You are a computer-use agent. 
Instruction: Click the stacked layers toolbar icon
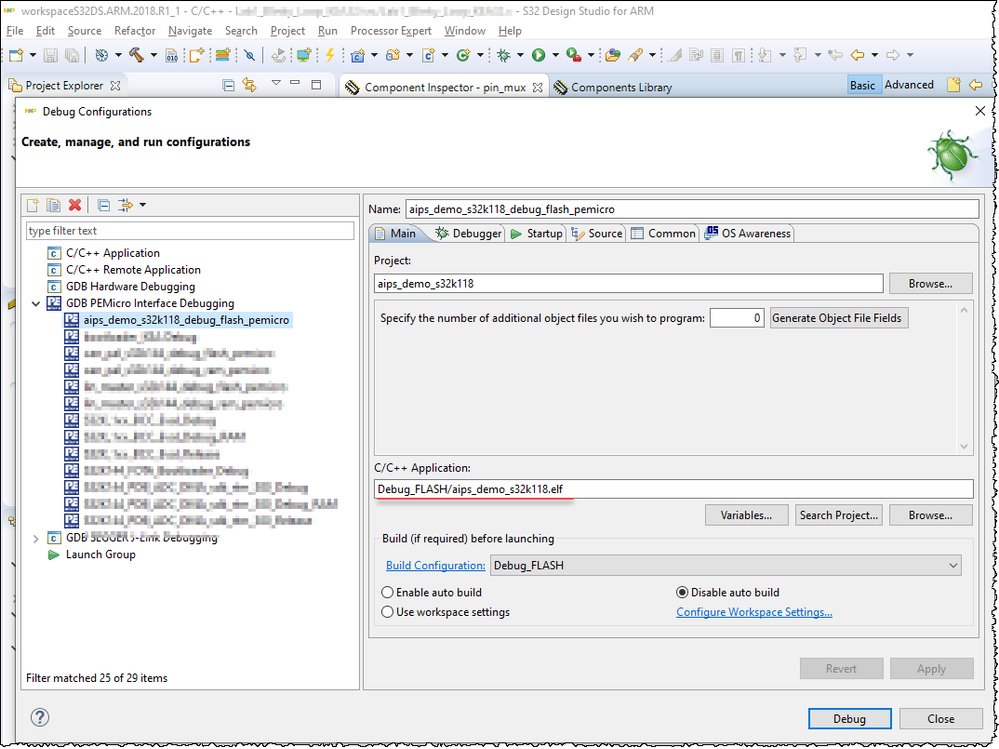222,55
